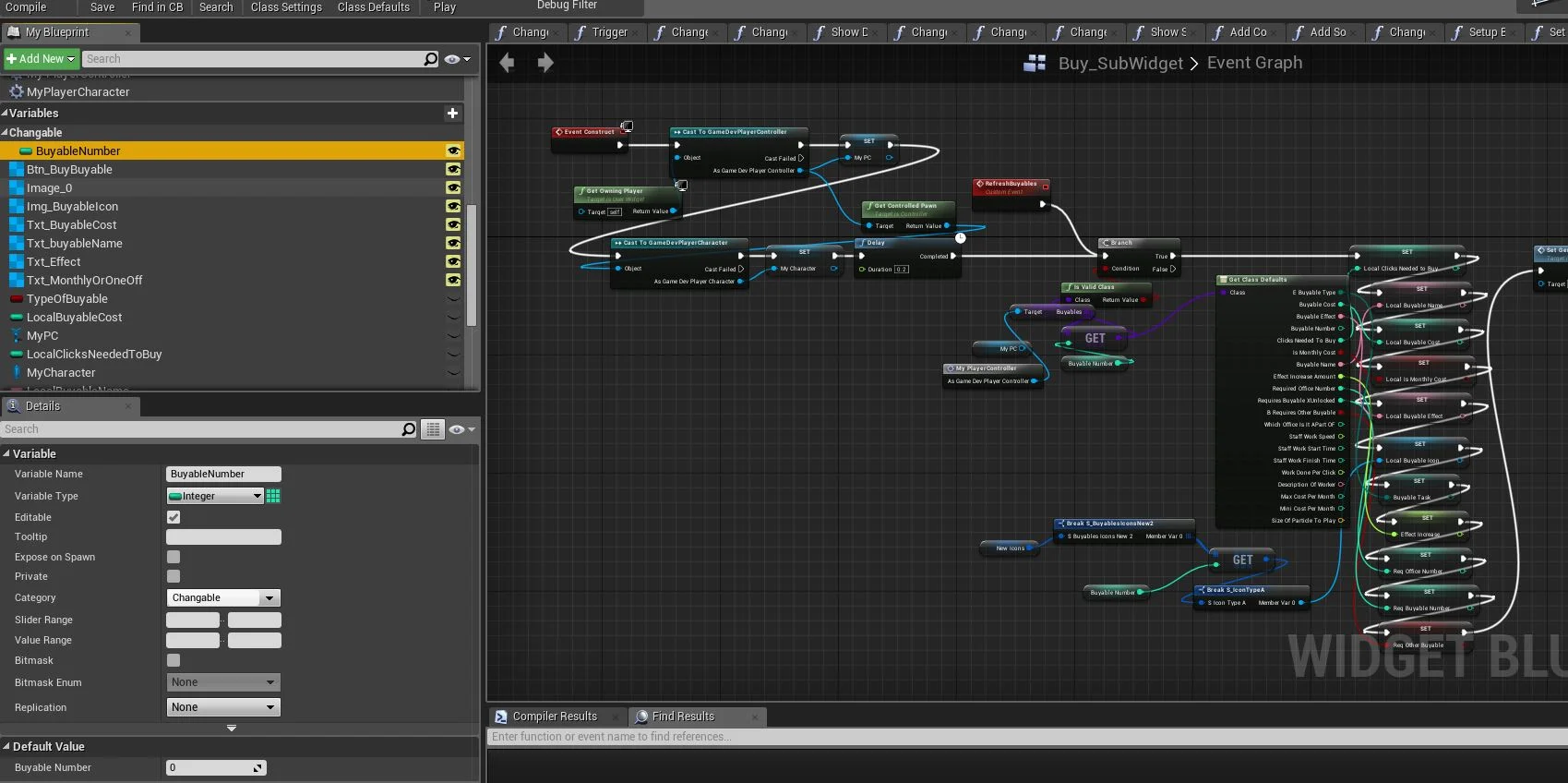The image size is (1568, 783).
Task: Close the Details panel tab
Action: pos(128,406)
